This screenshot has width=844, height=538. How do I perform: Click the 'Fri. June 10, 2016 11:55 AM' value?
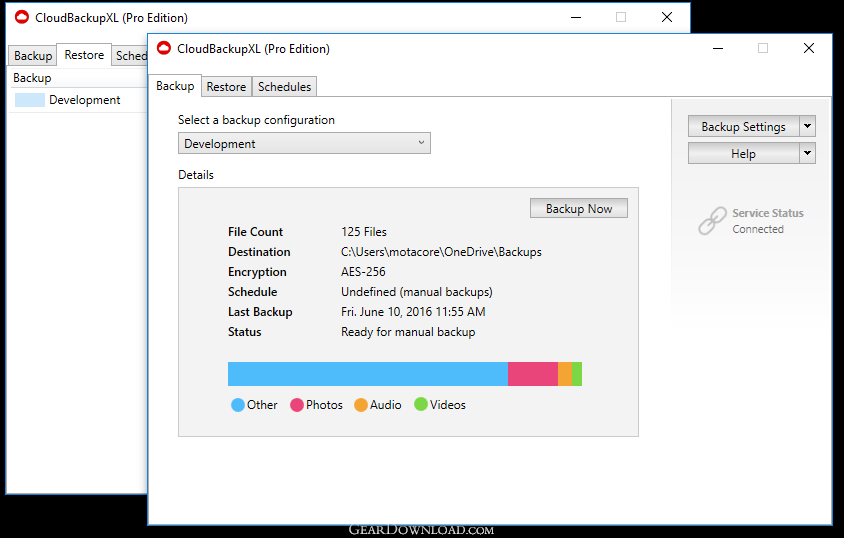413,312
